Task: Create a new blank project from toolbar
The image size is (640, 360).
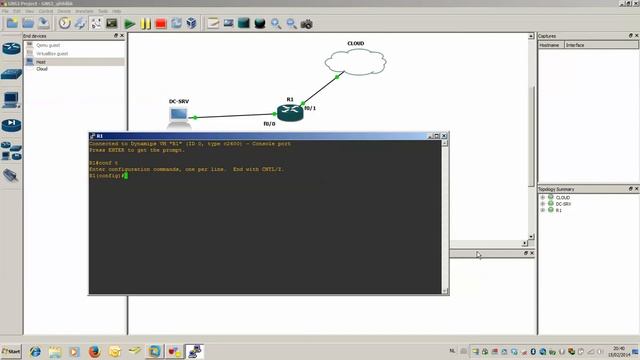Action: pyautogui.click(x=12, y=23)
